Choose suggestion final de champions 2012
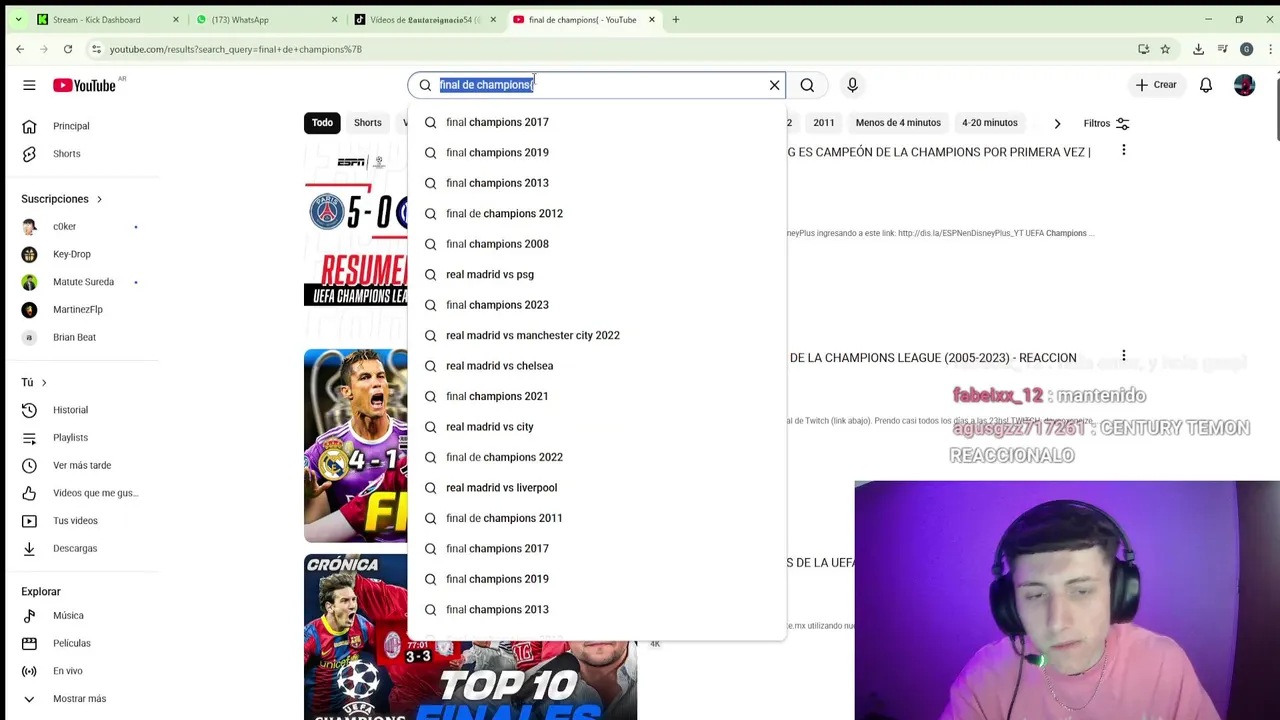Image resolution: width=1280 pixels, height=720 pixels. [597, 214]
